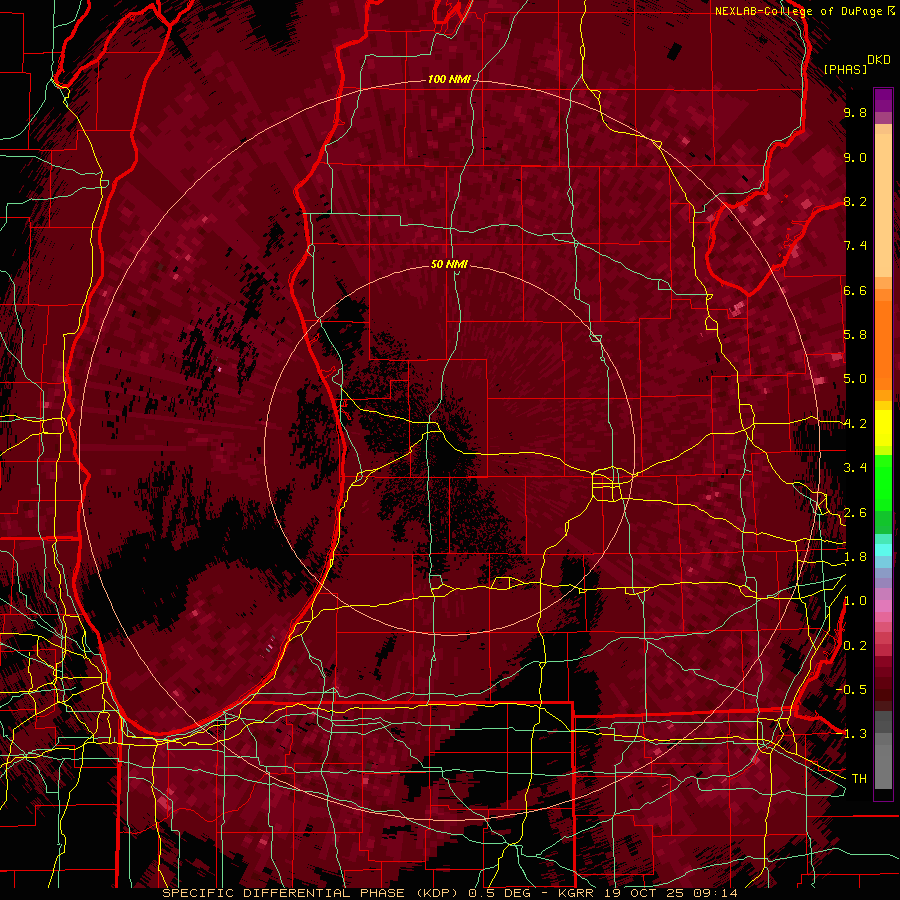Click the 8.2 legend value
This screenshot has width=900, height=900.
click(855, 201)
